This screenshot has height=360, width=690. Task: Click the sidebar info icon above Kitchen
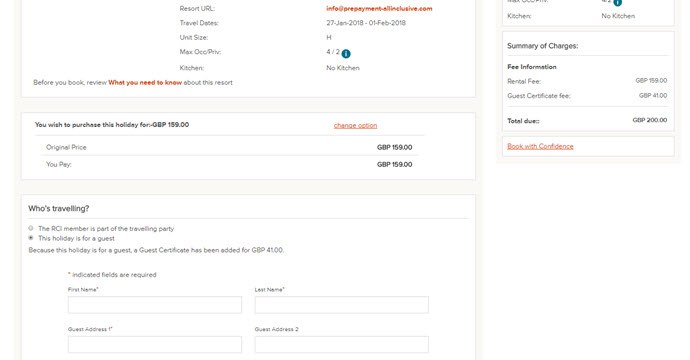(617, 3)
